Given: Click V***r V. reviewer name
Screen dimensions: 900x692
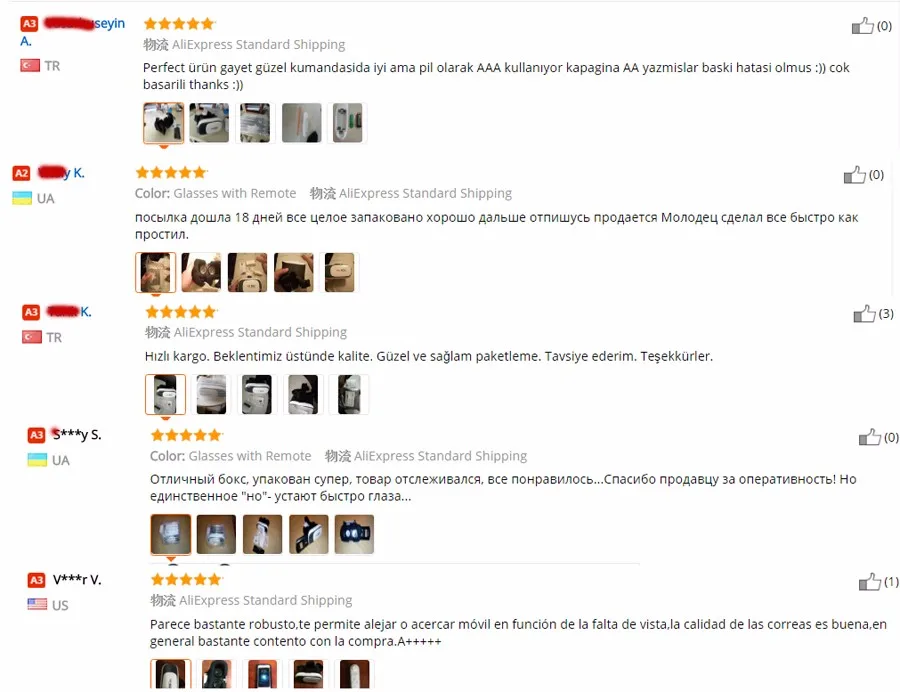Looking at the screenshot, I should pos(77,580).
